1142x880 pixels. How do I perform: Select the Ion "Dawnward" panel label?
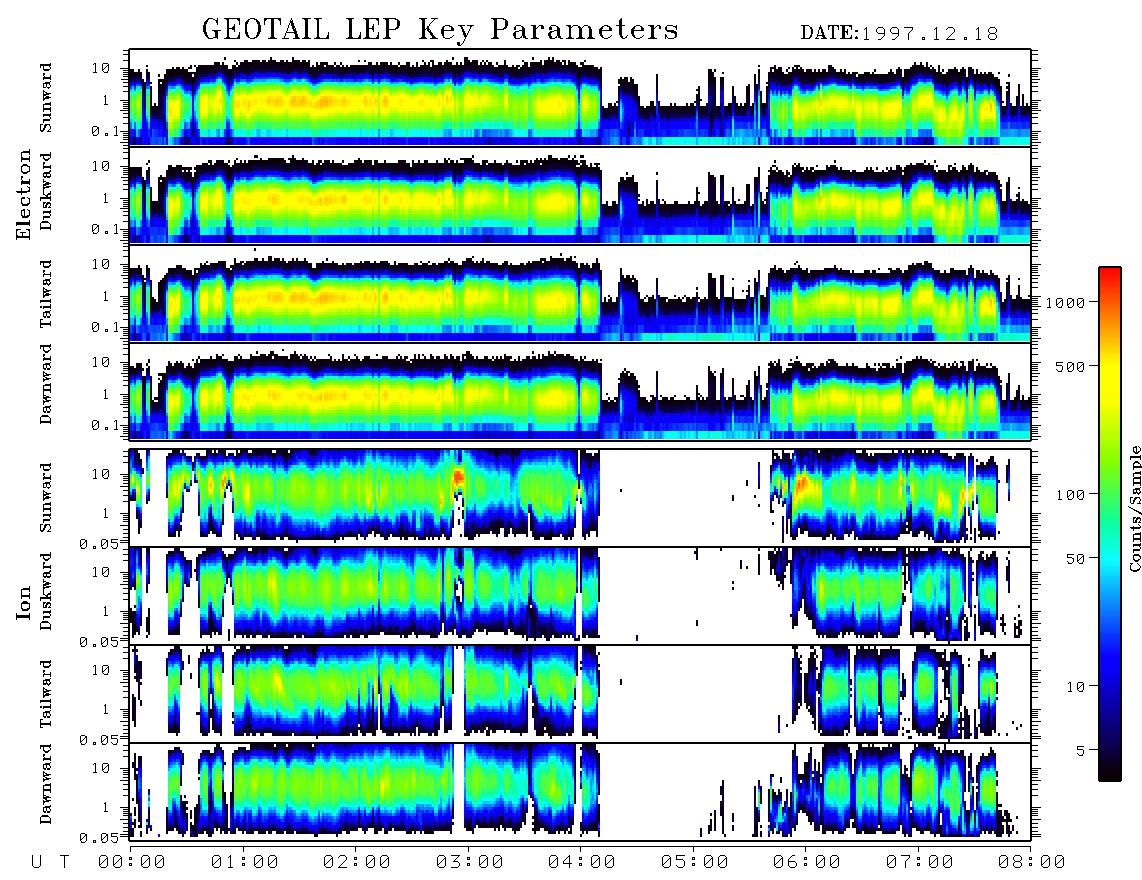tap(46, 784)
